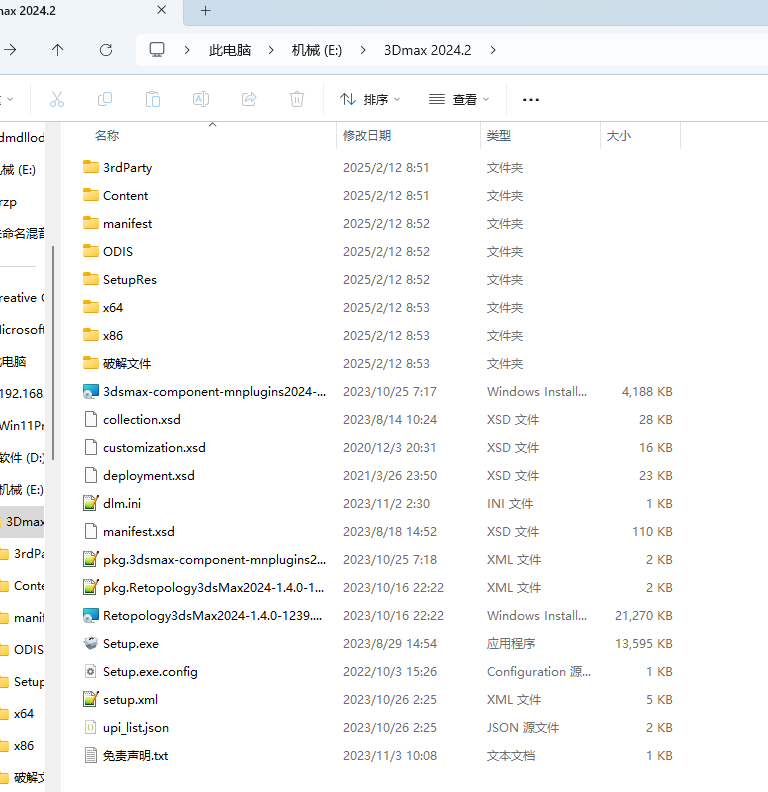Select pkg.Retopology3dsMax2024 XML file

(x=203, y=588)
